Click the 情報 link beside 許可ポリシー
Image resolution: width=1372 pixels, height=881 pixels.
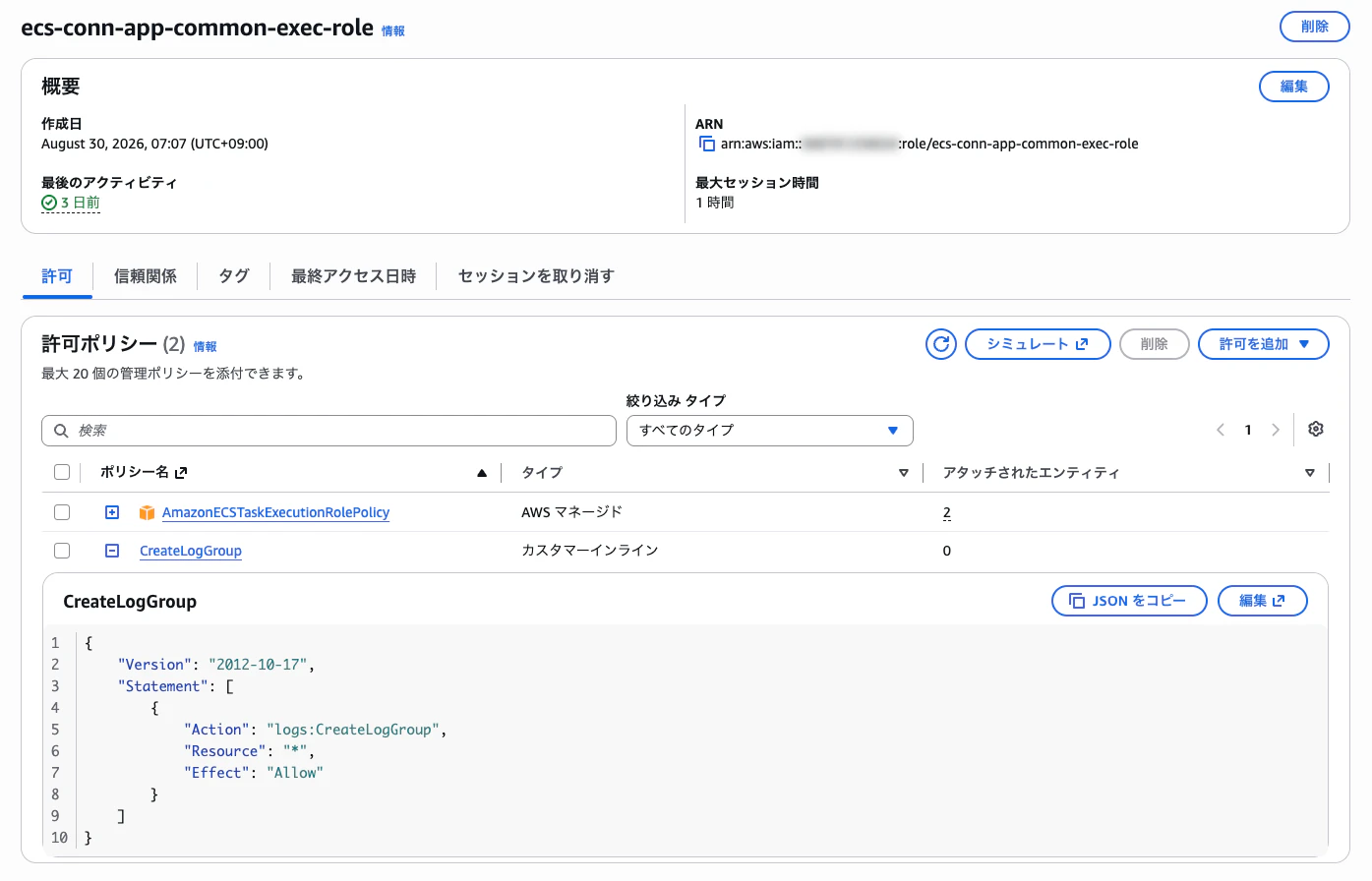click(x=205, y=347)
